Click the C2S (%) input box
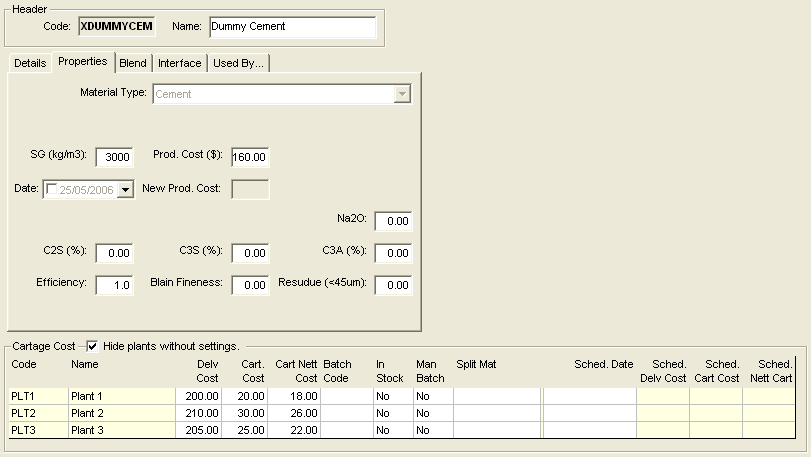Viewport: 811px width, 457px height. (x=115, y=253)
